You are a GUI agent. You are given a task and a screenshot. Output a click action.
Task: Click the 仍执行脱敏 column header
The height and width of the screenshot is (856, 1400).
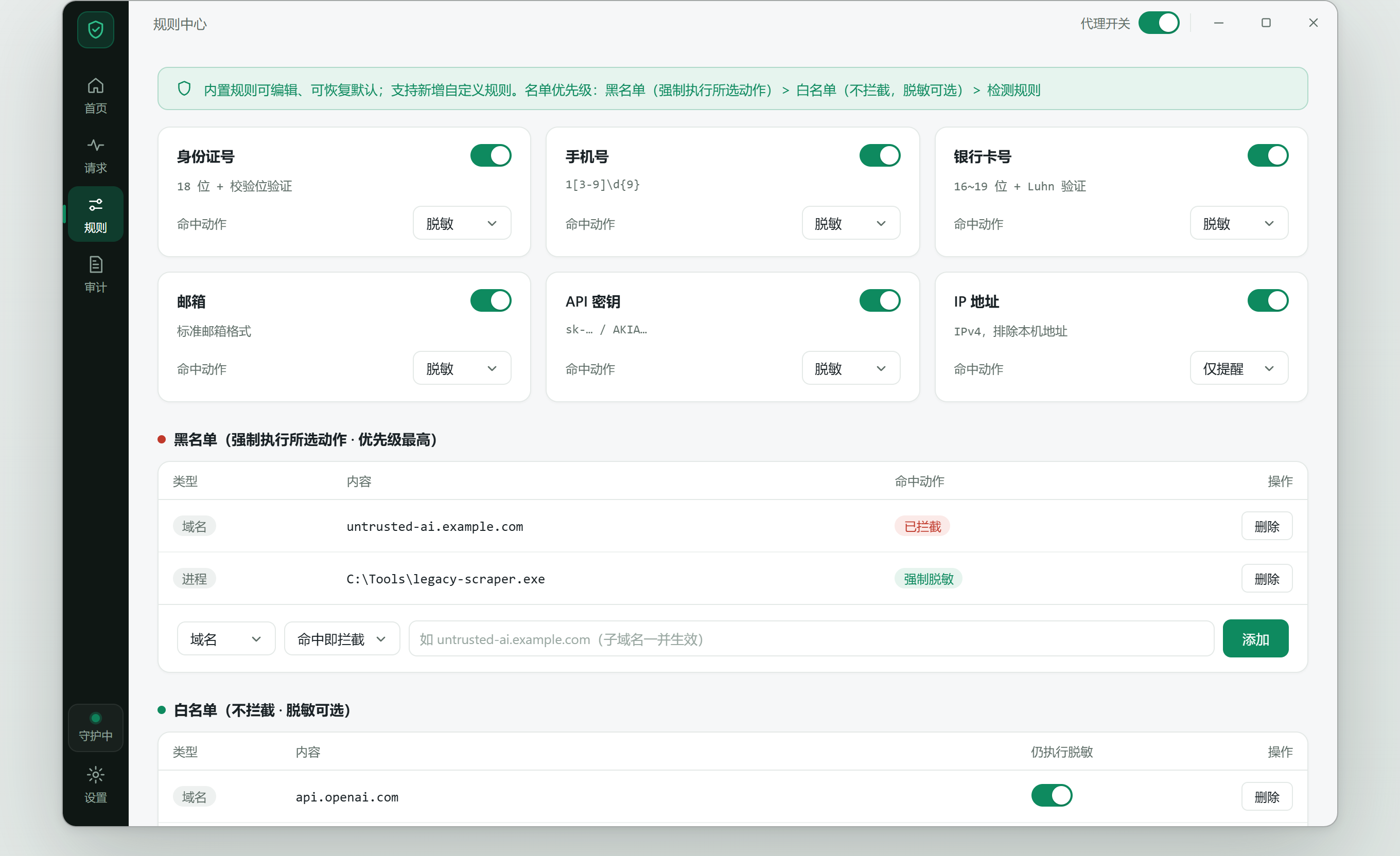pos(1061,752)
